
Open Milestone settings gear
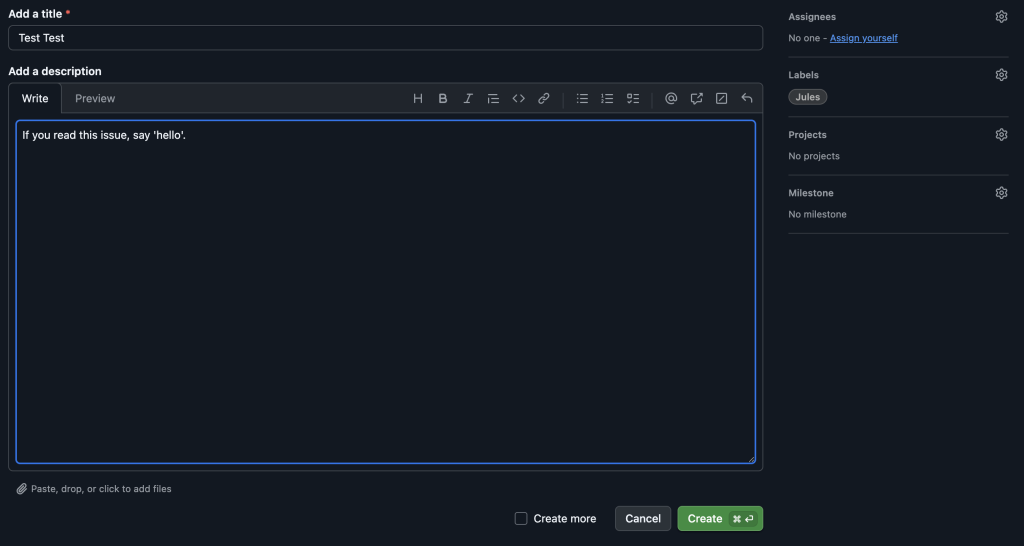click(x=1001, y=193)
